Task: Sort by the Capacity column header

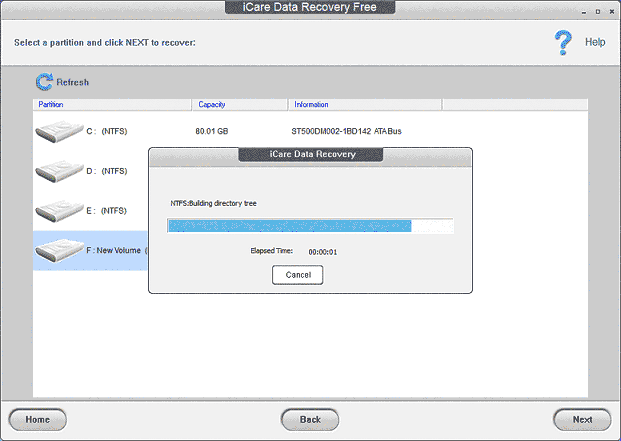Action: [240, 105]
